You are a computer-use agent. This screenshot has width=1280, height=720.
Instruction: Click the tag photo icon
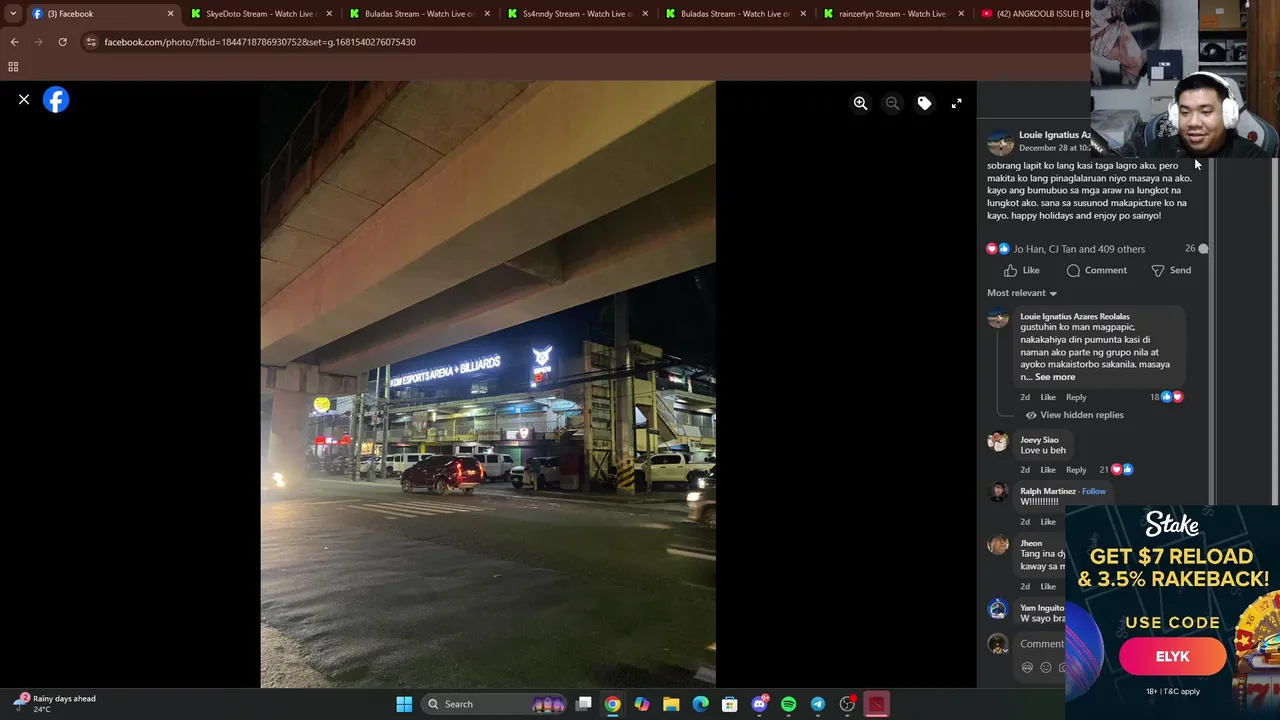[924, 103]
